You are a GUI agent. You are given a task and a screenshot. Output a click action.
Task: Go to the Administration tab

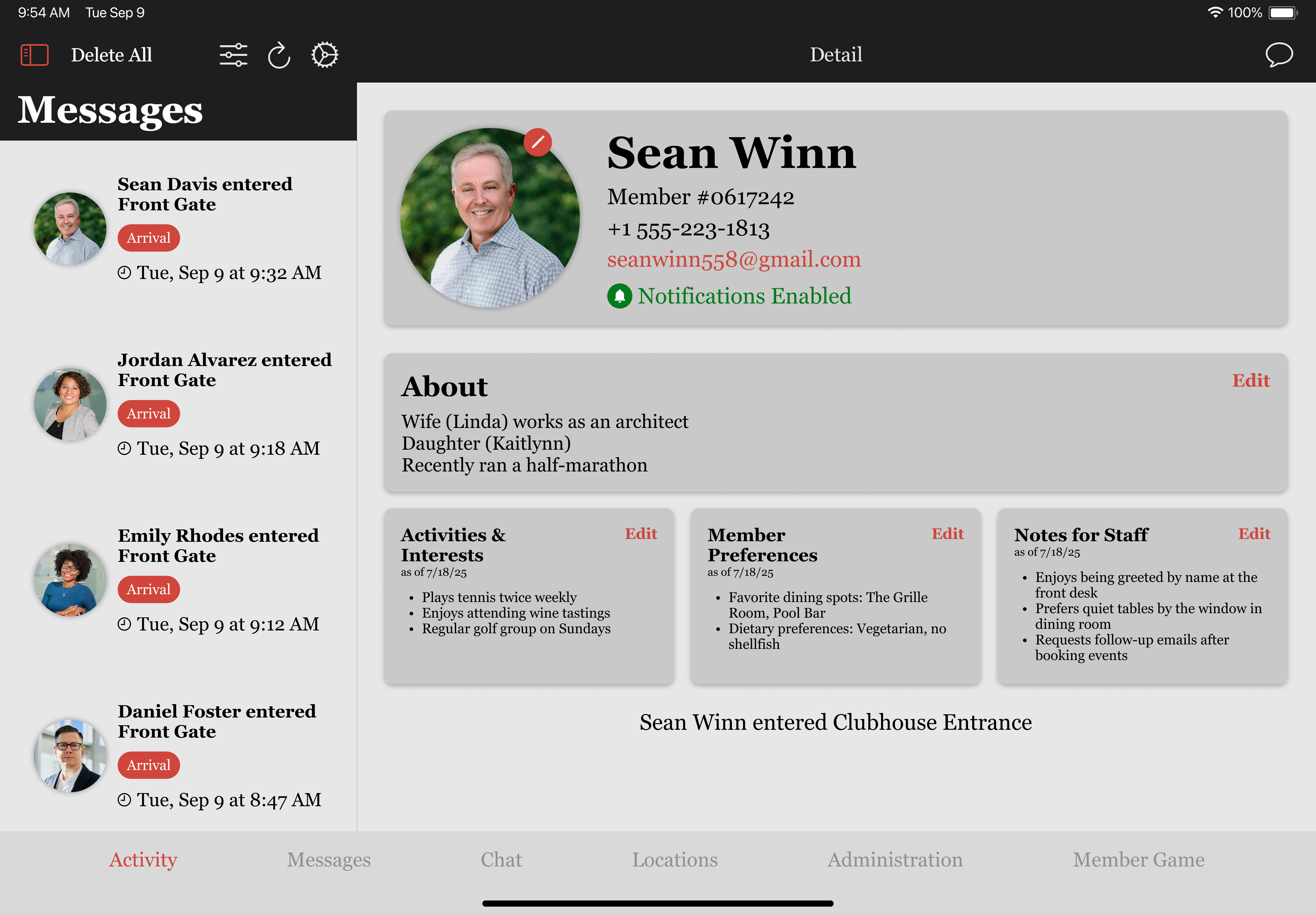pyautogui.click(x=894, y=859)
